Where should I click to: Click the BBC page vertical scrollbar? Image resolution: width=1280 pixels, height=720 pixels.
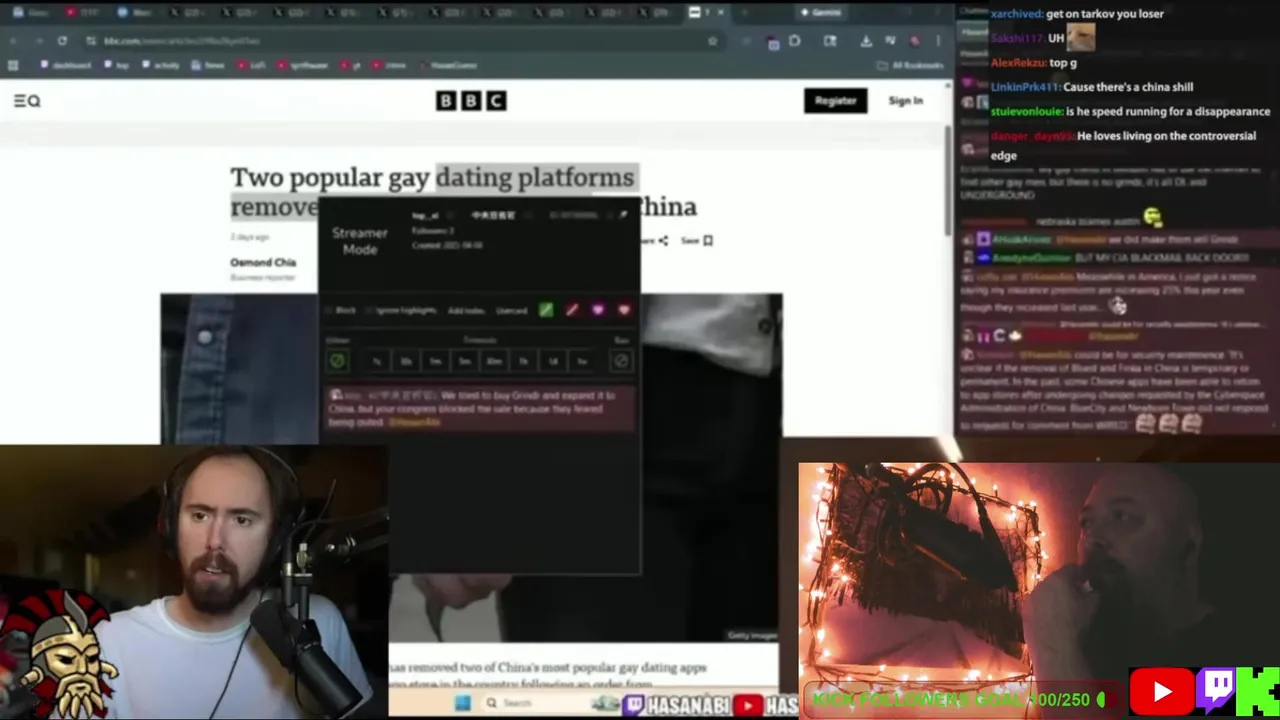948,180
